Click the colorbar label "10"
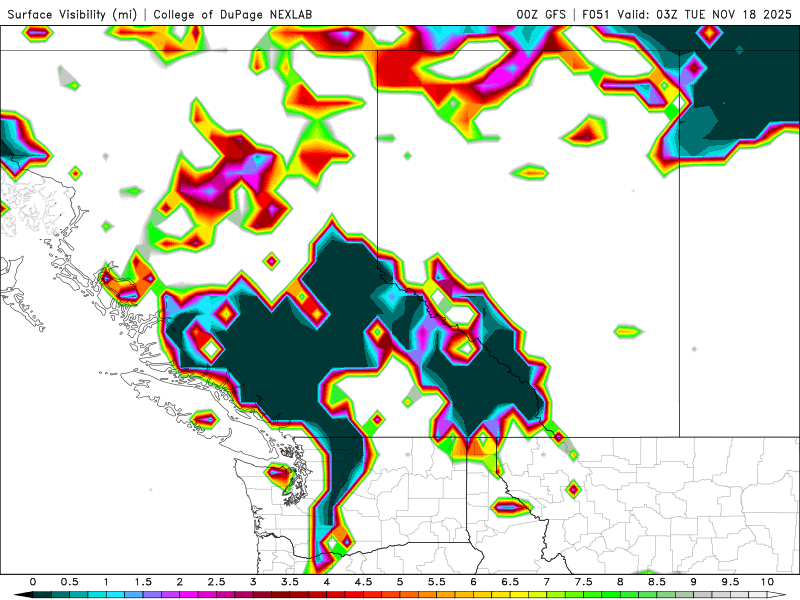 [x=767, y=582]
